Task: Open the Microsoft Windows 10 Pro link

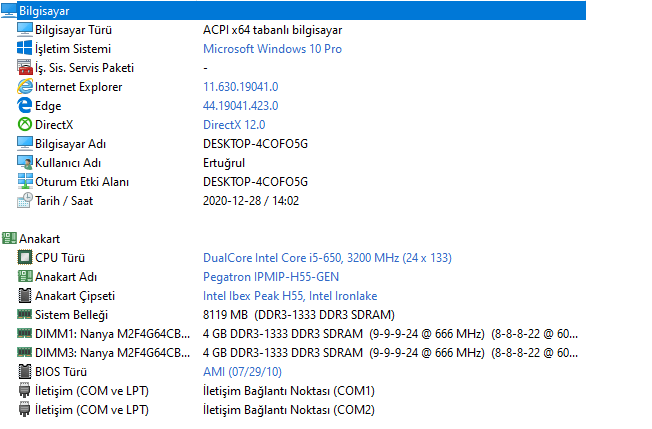Action: pos(272,49)
